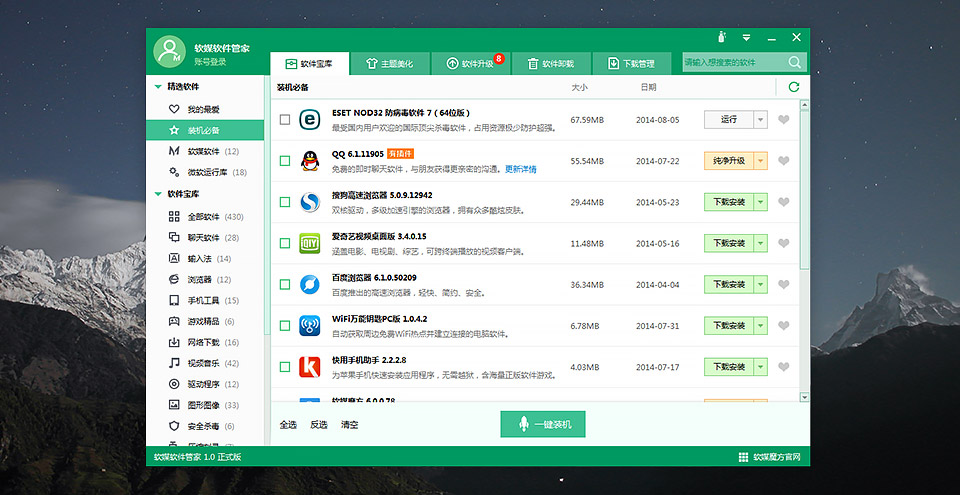Image resolution: width=960 pixels, height=495 pixels.
Task: Click the software list vertical scrollbar thumb
Action: 804,188
